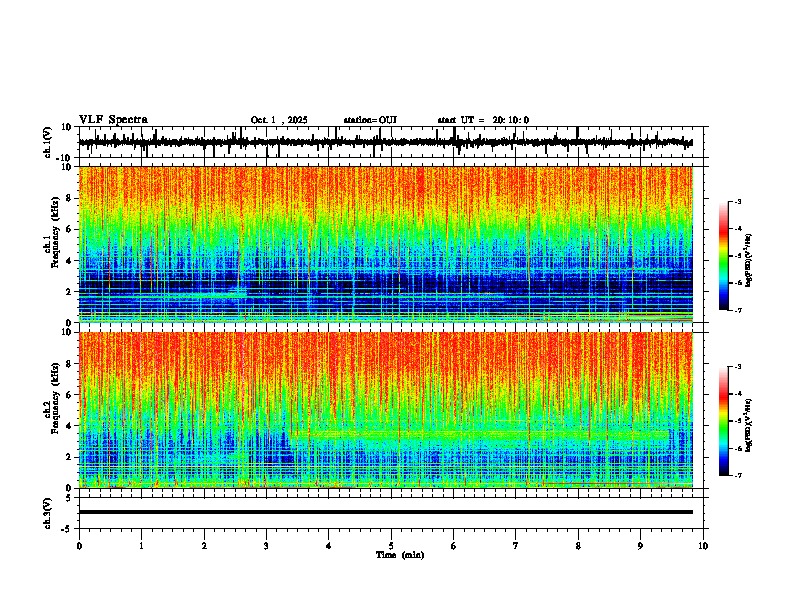
Task: Click time axis tick label '3'
Action: [266, 546]
